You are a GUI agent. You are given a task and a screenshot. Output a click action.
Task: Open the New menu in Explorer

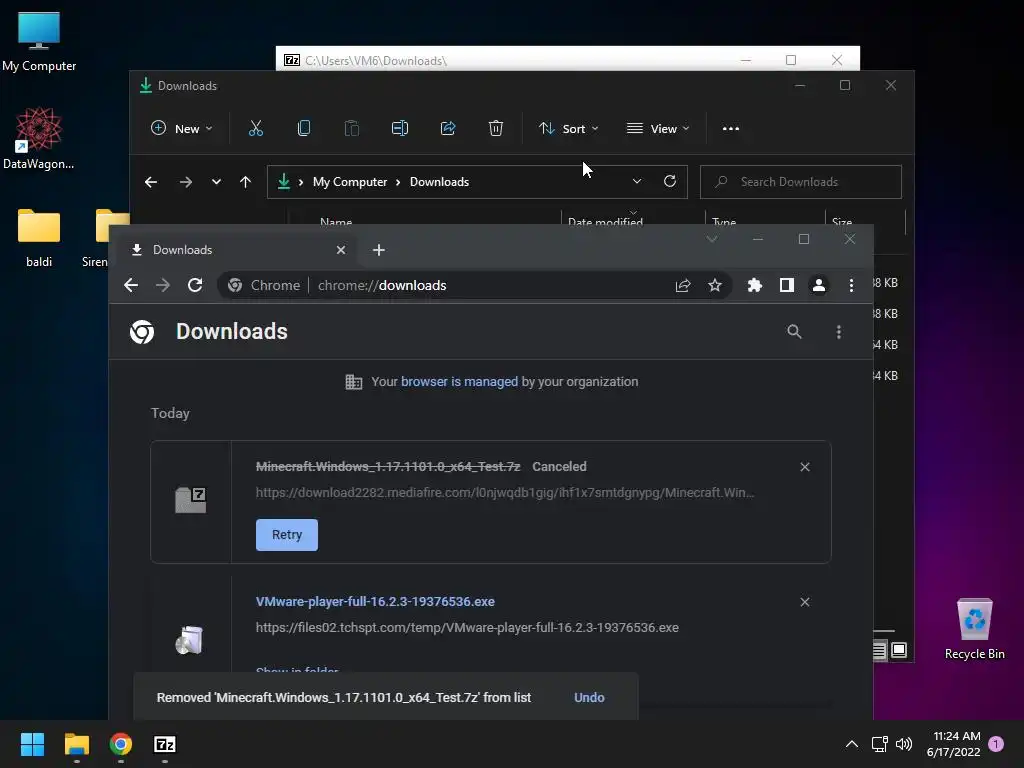click(182, 129)
